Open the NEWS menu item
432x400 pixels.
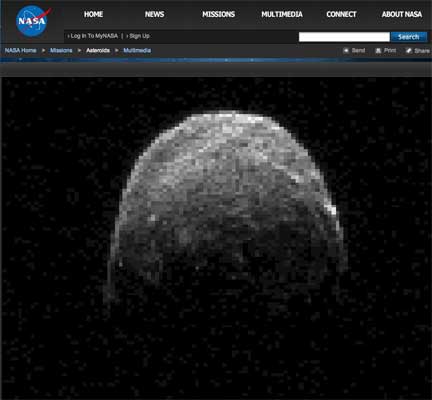tap(154, 14)
